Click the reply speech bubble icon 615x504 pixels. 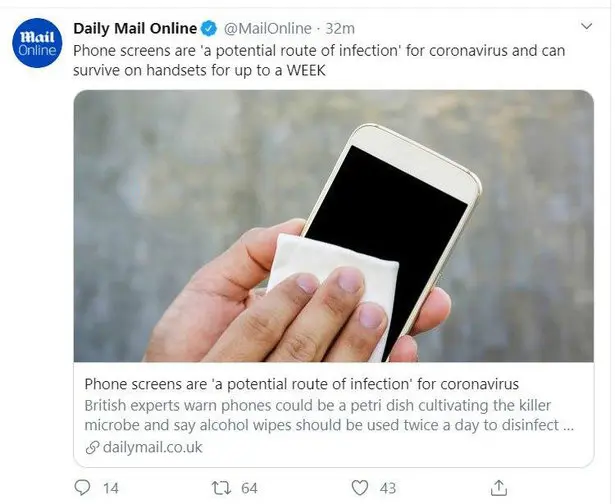tap(82, 488)
